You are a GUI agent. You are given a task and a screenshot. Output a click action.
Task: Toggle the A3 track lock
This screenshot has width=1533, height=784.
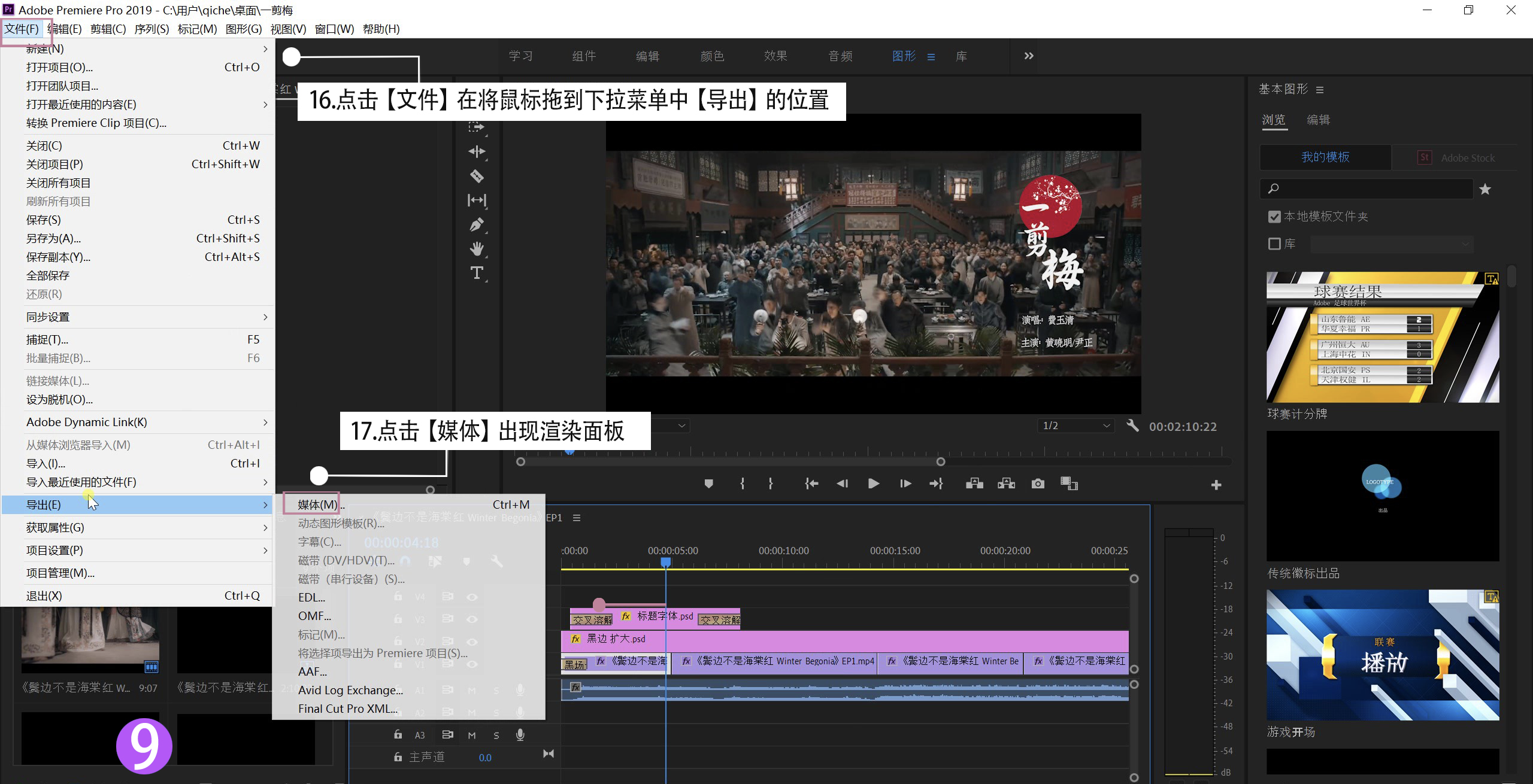398,734
